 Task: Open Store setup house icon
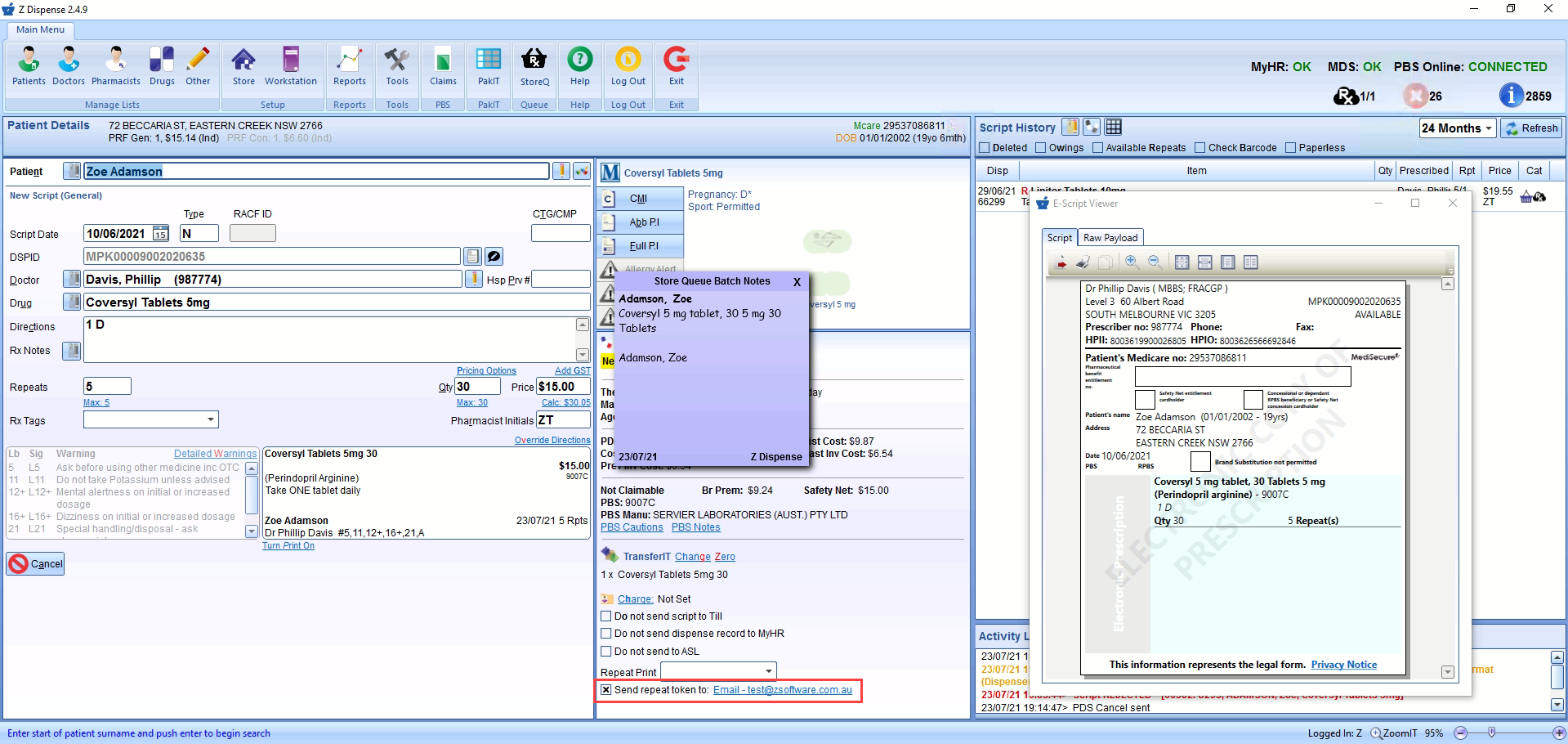(243, 65)
